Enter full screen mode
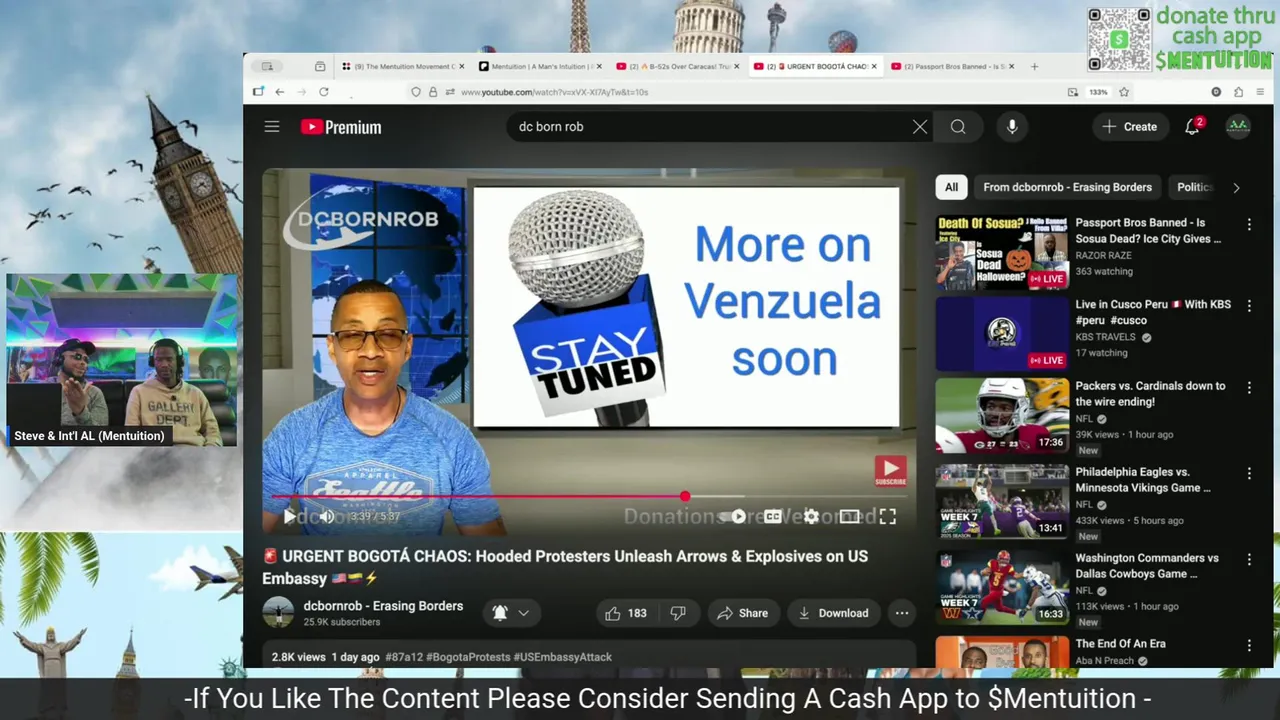This screenshot has height=720, width=1280. point(887,516)
